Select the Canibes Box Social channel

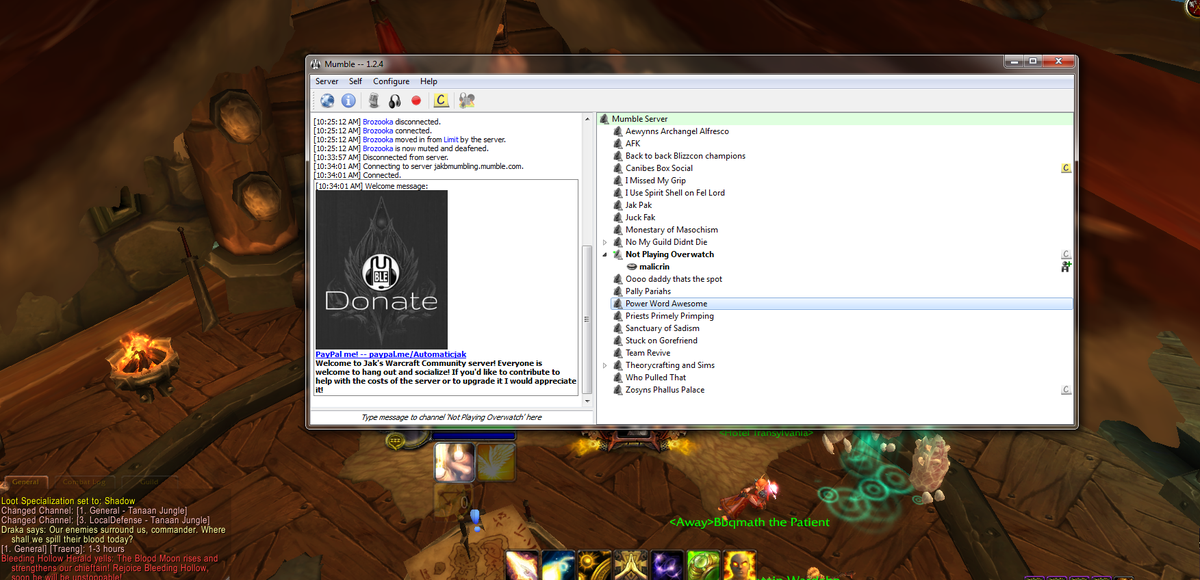pyautogui.click(x=659, y=168)
